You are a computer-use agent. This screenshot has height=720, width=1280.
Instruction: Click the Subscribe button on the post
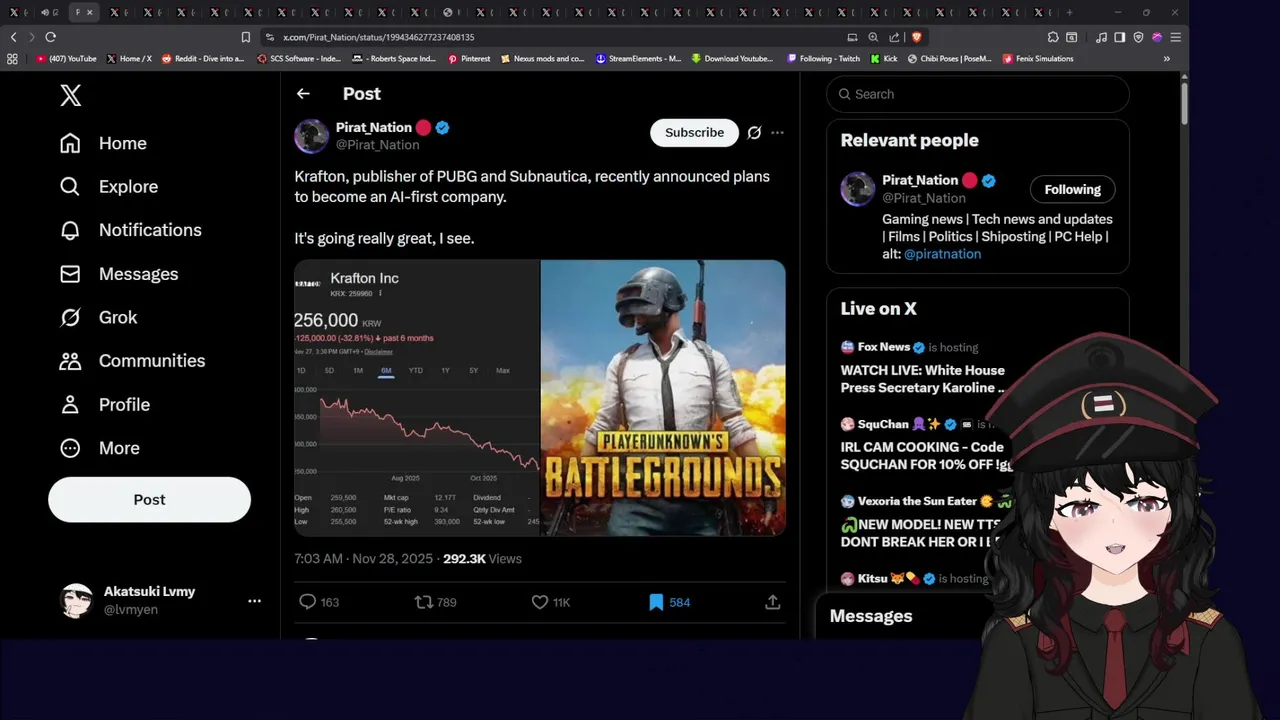(x=694, y=132)
